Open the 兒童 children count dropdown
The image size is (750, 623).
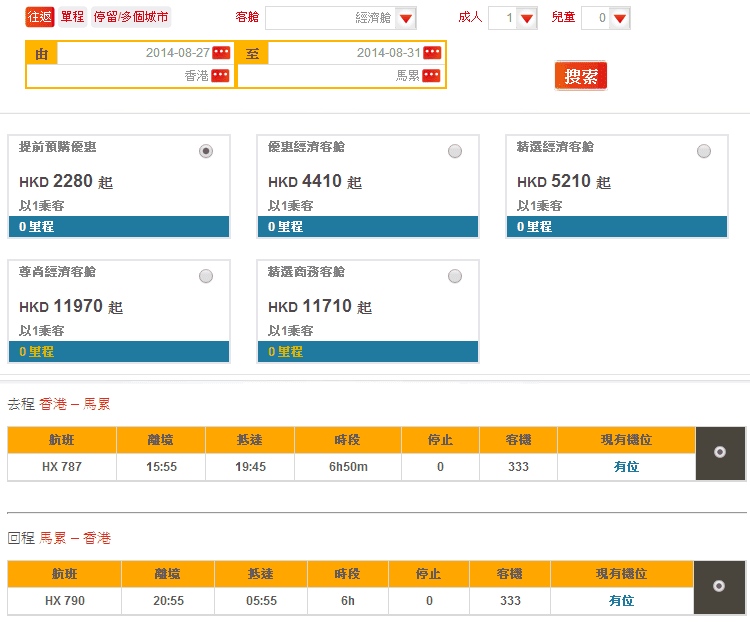(x=619, y=18)
